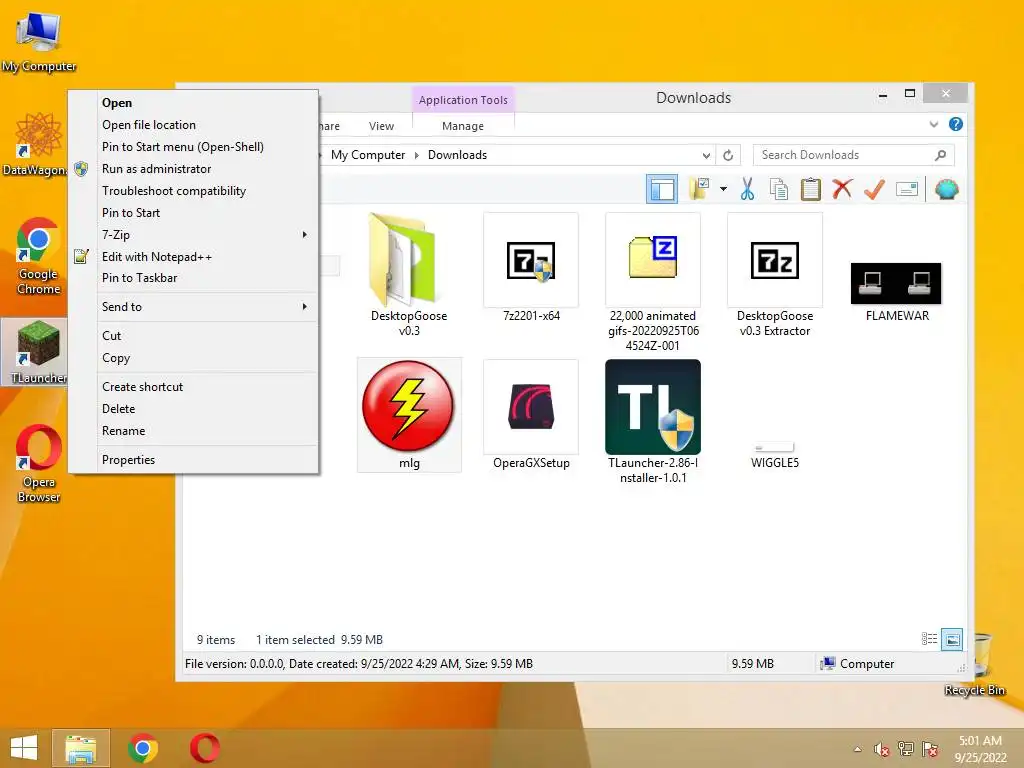Open the Classic Shell settings shell icon
The image size is (1024, 768).
click(x=946, y=189)
